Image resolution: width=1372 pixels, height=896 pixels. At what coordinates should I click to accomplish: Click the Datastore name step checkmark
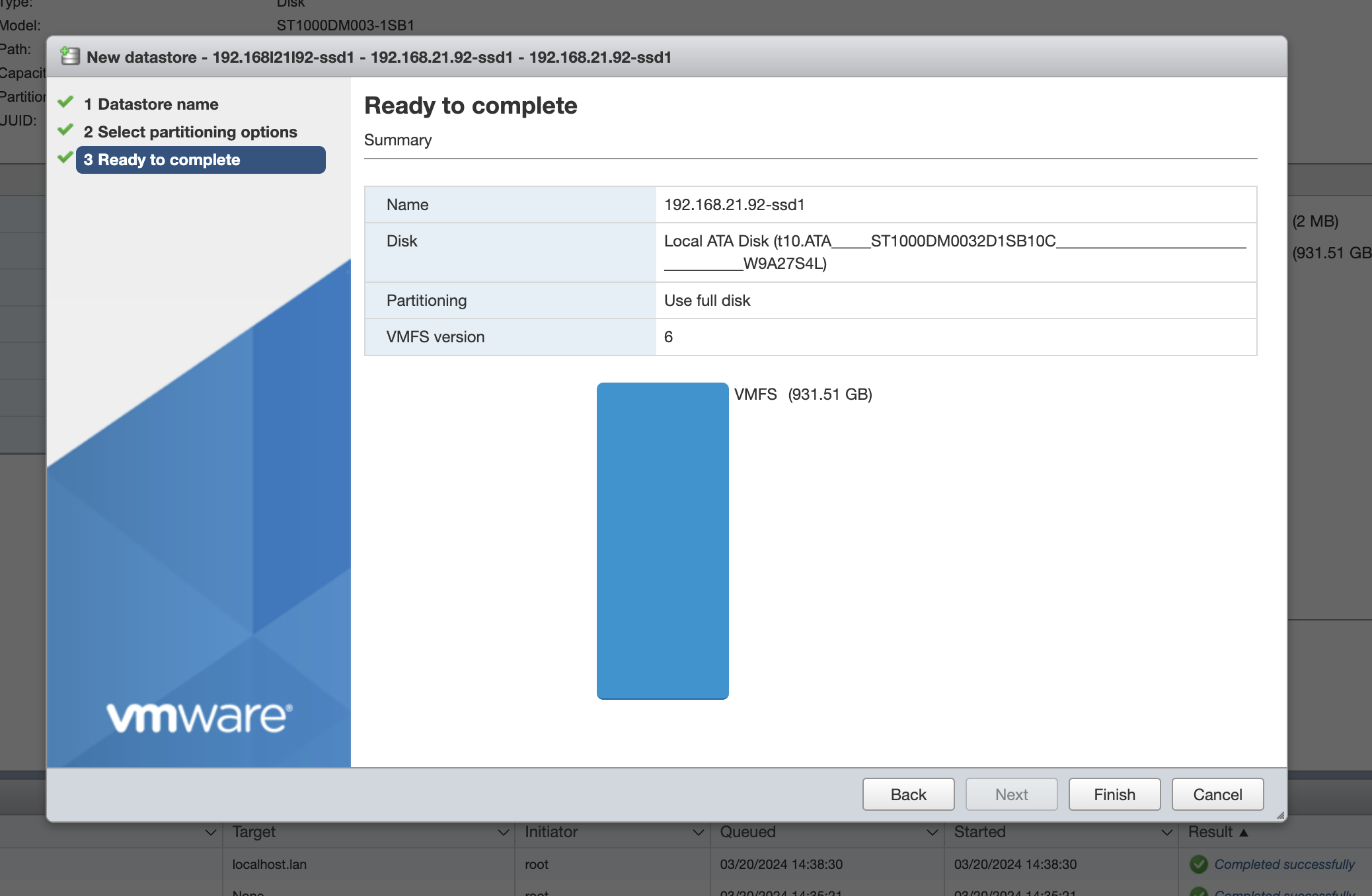tap(65, 102)
